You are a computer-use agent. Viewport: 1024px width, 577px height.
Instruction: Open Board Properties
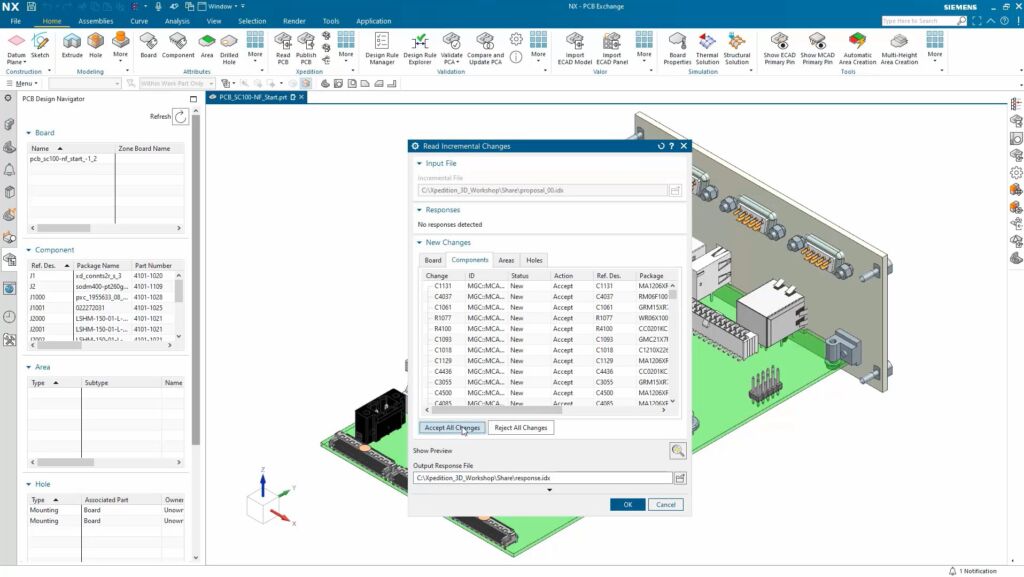click(x=677, y=49)
